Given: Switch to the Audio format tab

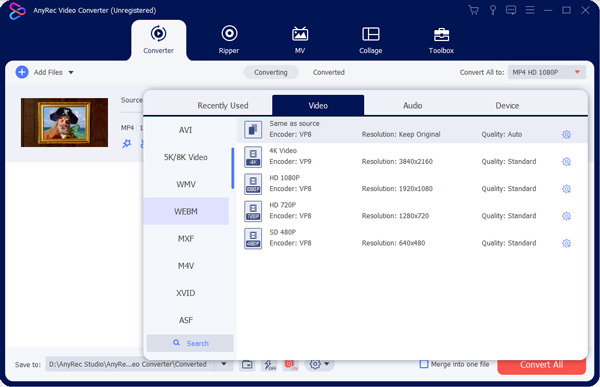Looking at the screenshot, I should (412, 106).
